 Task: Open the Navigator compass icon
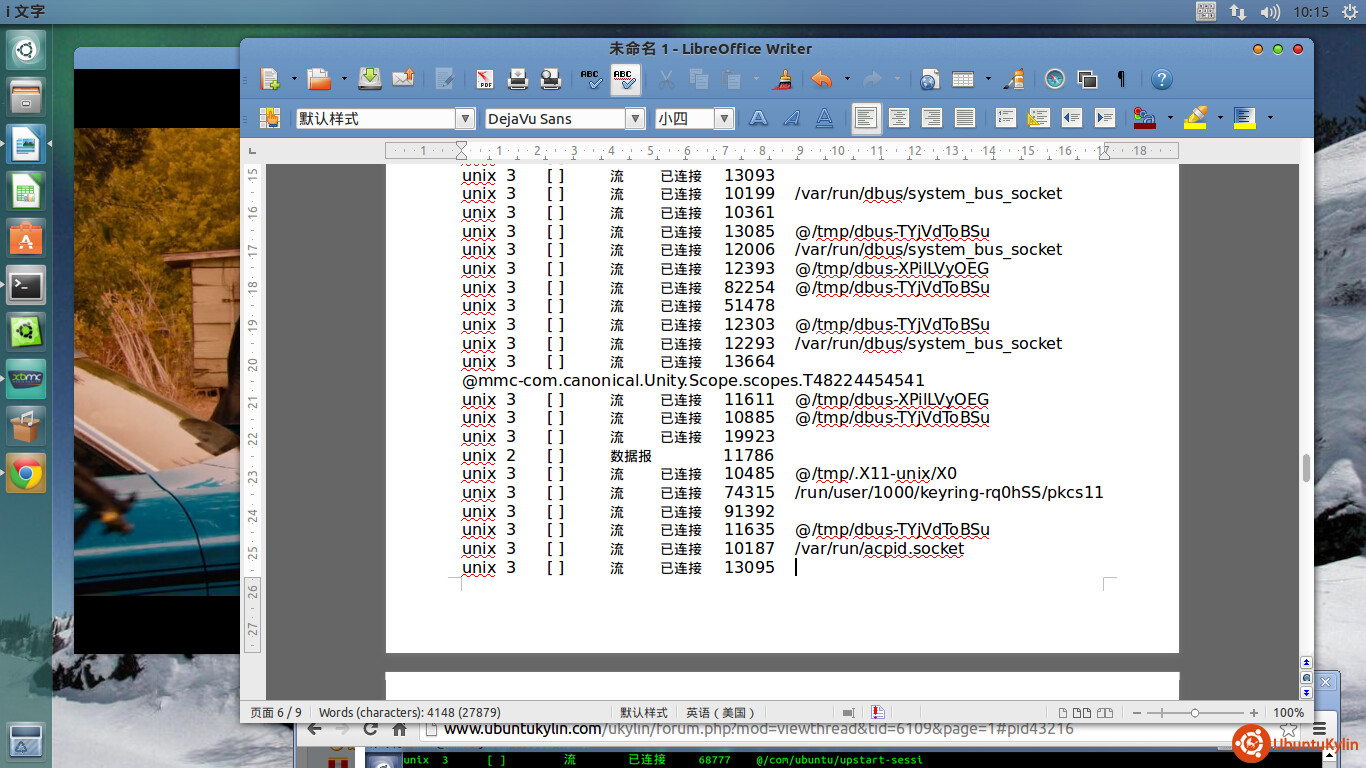click(x=1055, y=80)
